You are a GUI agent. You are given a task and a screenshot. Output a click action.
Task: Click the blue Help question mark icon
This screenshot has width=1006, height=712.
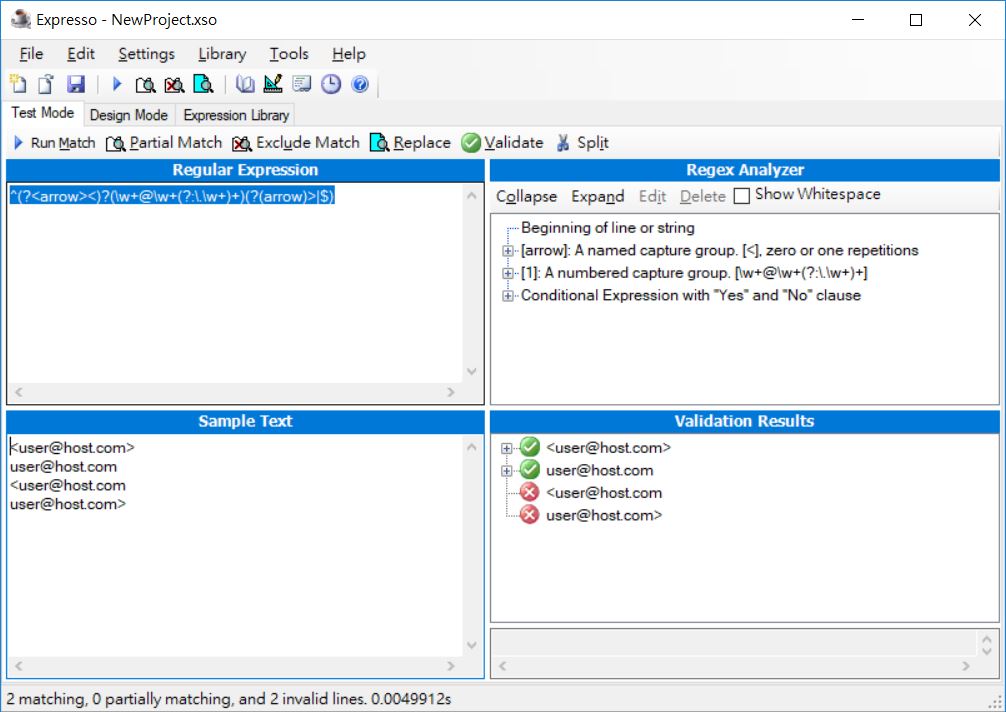pyautogui.click(x=361, y=84)
